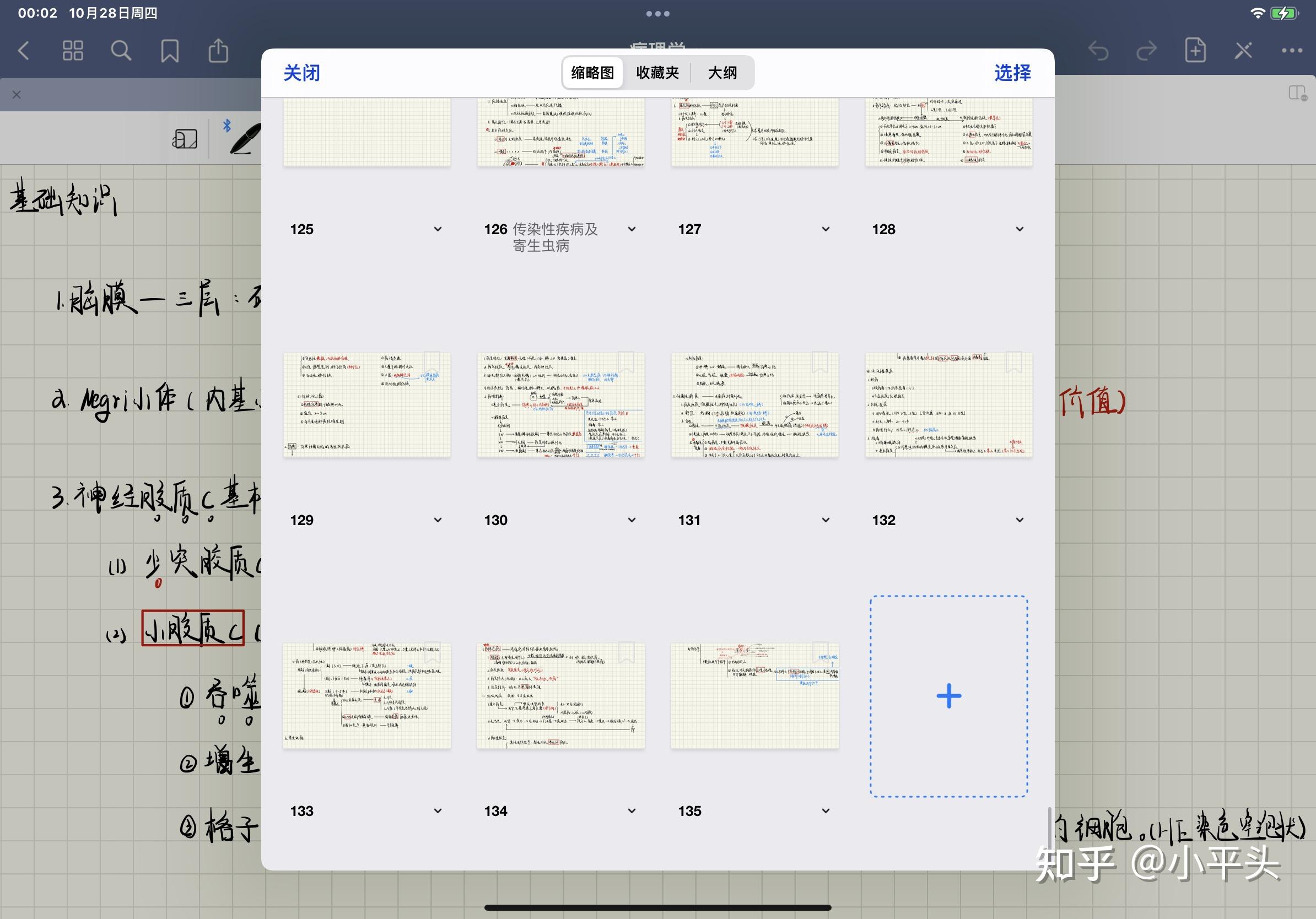Toggle the bookmark flag on page 132 thumbnail
The height and width of the screenshot is (919, 1316).
tap(1015, 362)
